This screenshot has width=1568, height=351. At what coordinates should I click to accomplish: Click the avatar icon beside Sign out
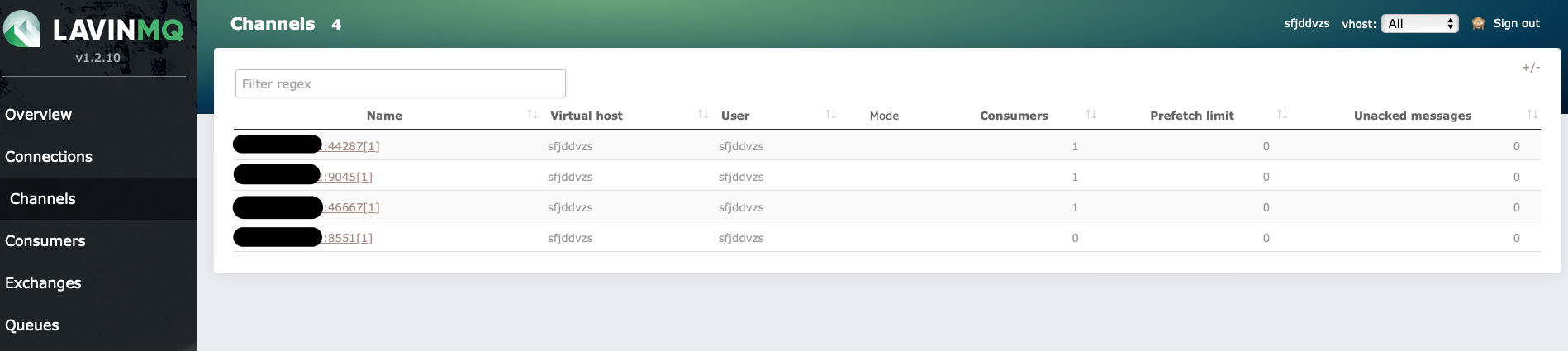coord(1479,24)
